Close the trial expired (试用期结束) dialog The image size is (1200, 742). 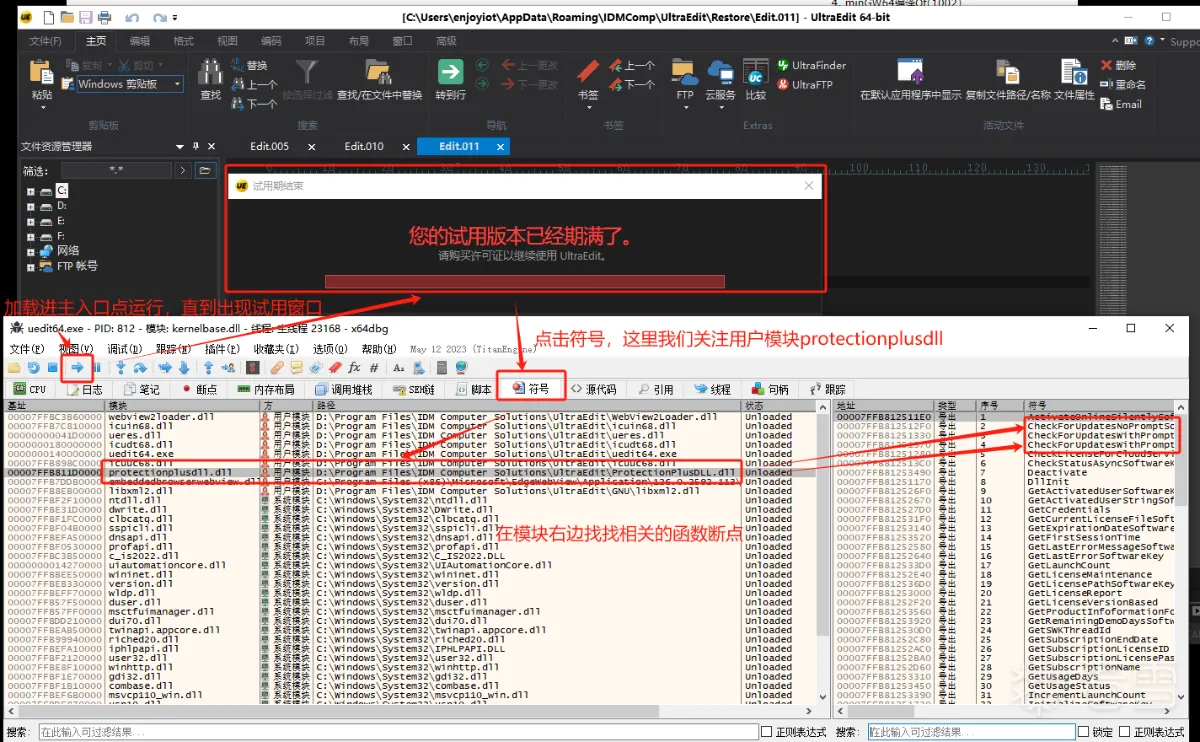(809, 186)
